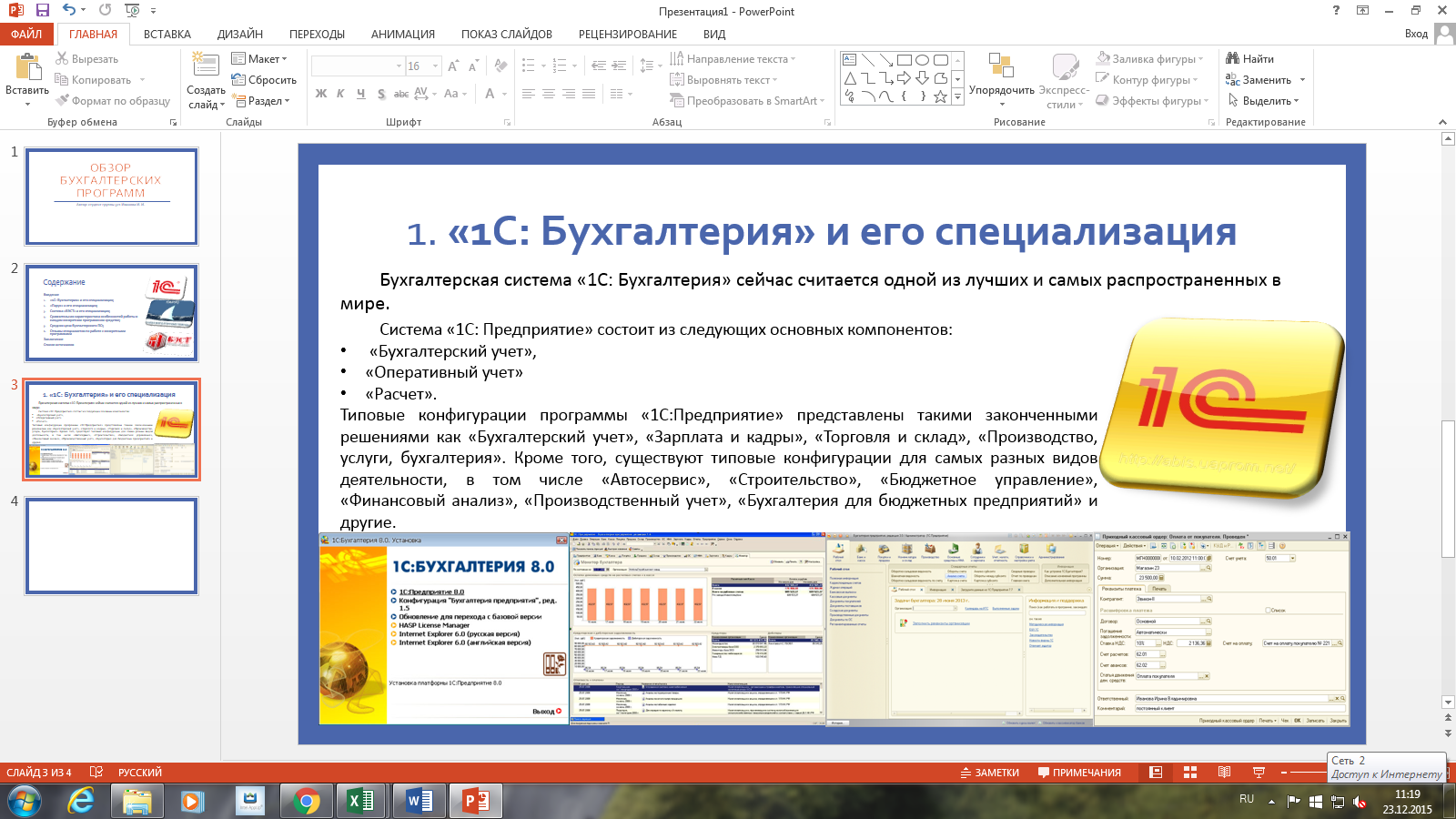Image resolution: width=1456 pixels, height=819 pixels.
Task: Open Excel from Windows taskbar
Action: click(361, 801)
